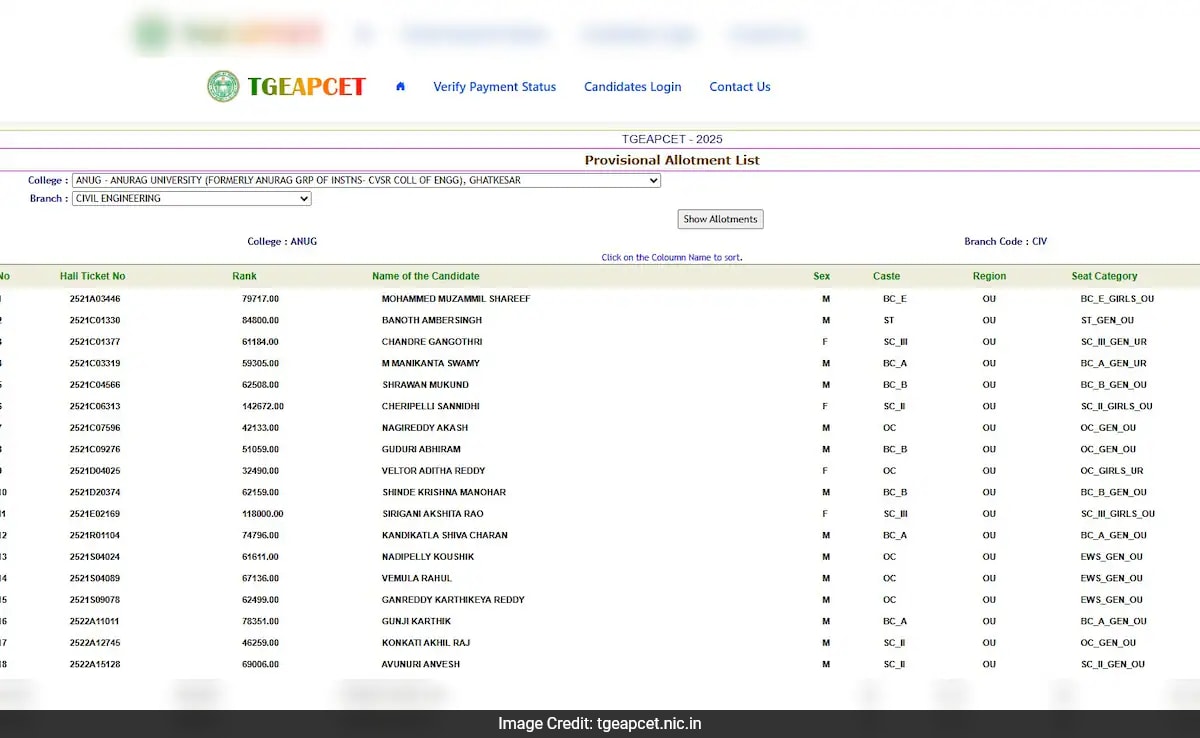Sort by Region column header
This screenshot has height=738, width=1200.
(x=989, y=275)
